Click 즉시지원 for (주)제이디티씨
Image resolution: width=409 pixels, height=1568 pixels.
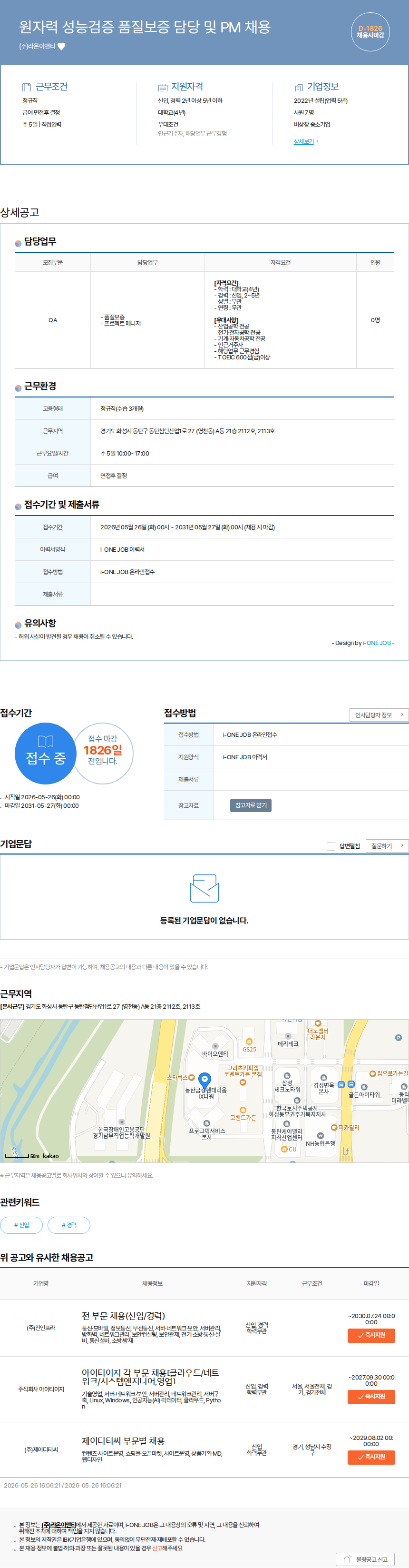tap(371, 1457)
